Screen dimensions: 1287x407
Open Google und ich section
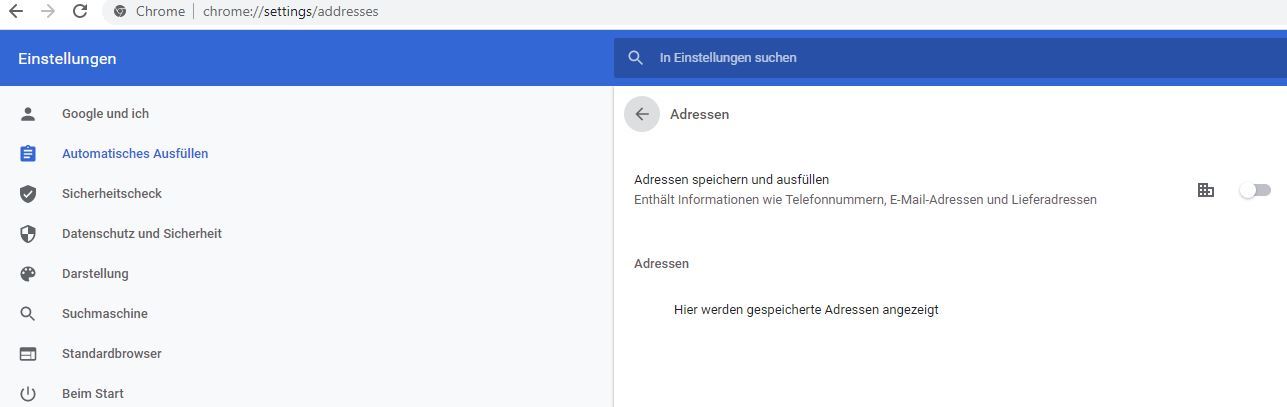(x=105, y=114)
